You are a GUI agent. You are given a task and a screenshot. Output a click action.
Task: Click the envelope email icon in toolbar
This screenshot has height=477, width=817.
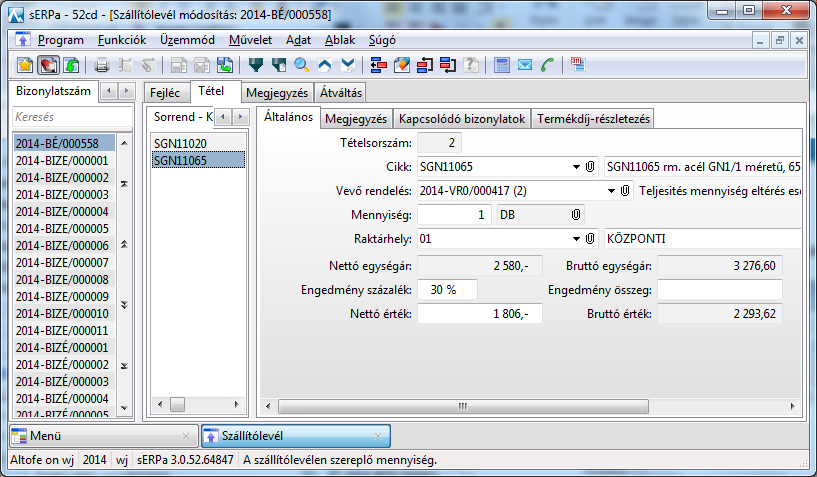[524, 66]
